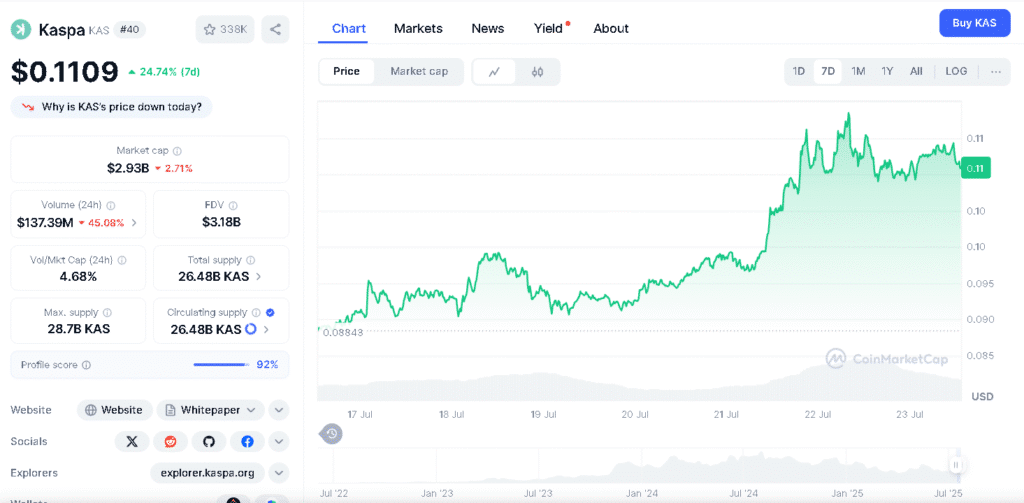Add Kaspa to watchlist via star 338K
The image size is (1024, 503).
point(225,29)
